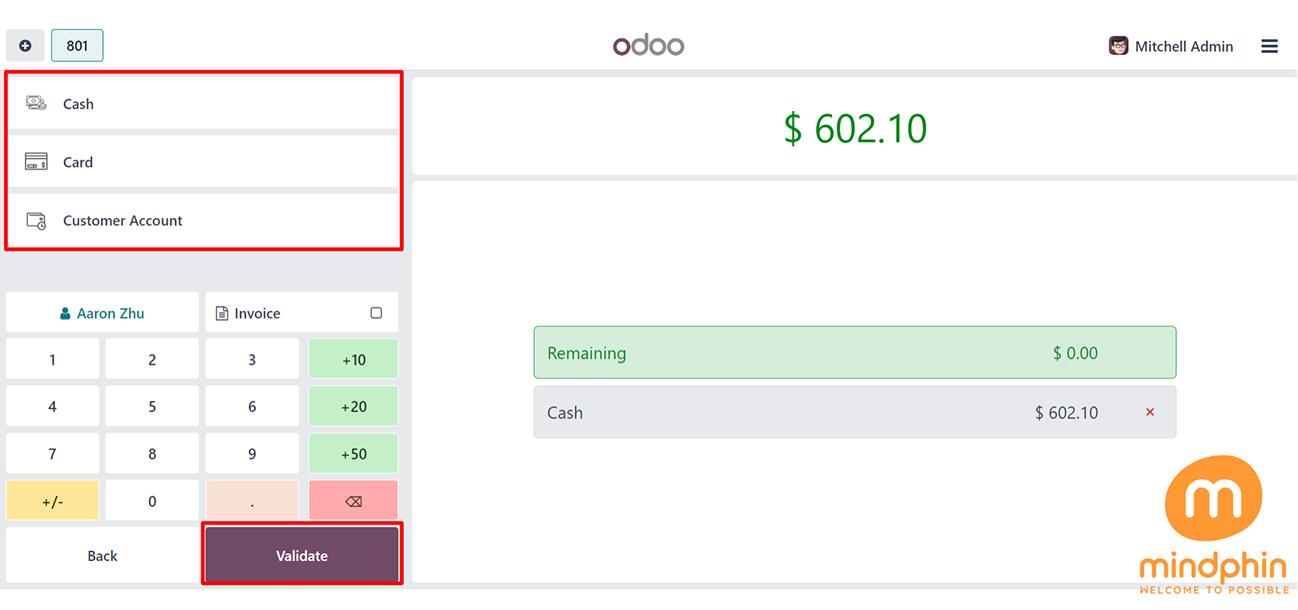Click Mitchell Admin avatar picture
The image size is (1298, 610).
(1118, 46)
